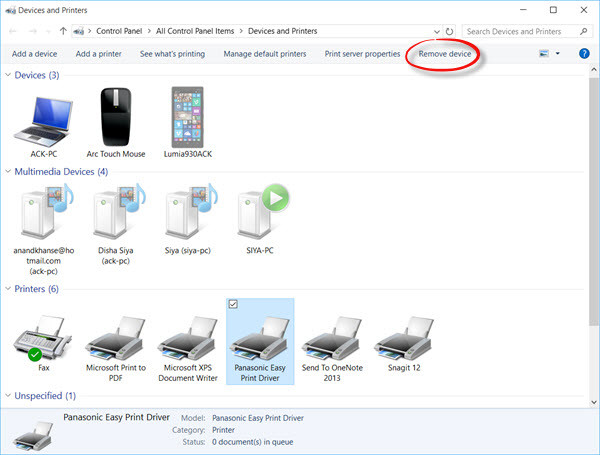The height and width of the screenshot is (455, 600).
Task: Click the Multimedia Devices (4) header text
Action: [x=61, y=171]
